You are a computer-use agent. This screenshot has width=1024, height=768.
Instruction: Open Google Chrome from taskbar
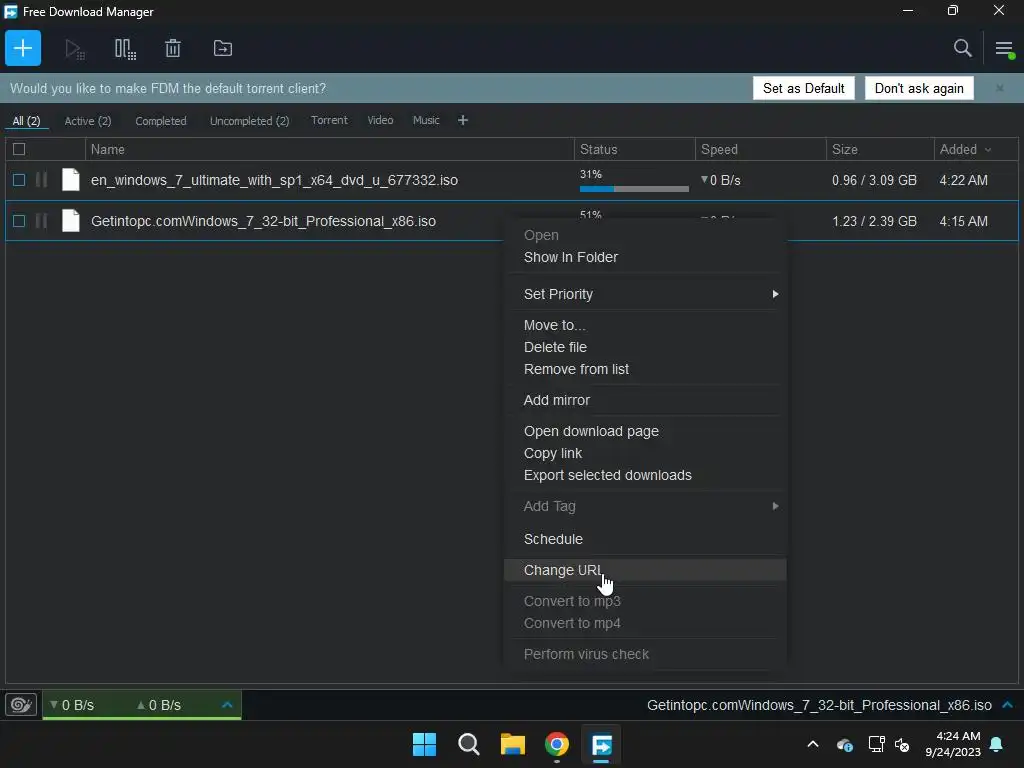click(557, 744)
